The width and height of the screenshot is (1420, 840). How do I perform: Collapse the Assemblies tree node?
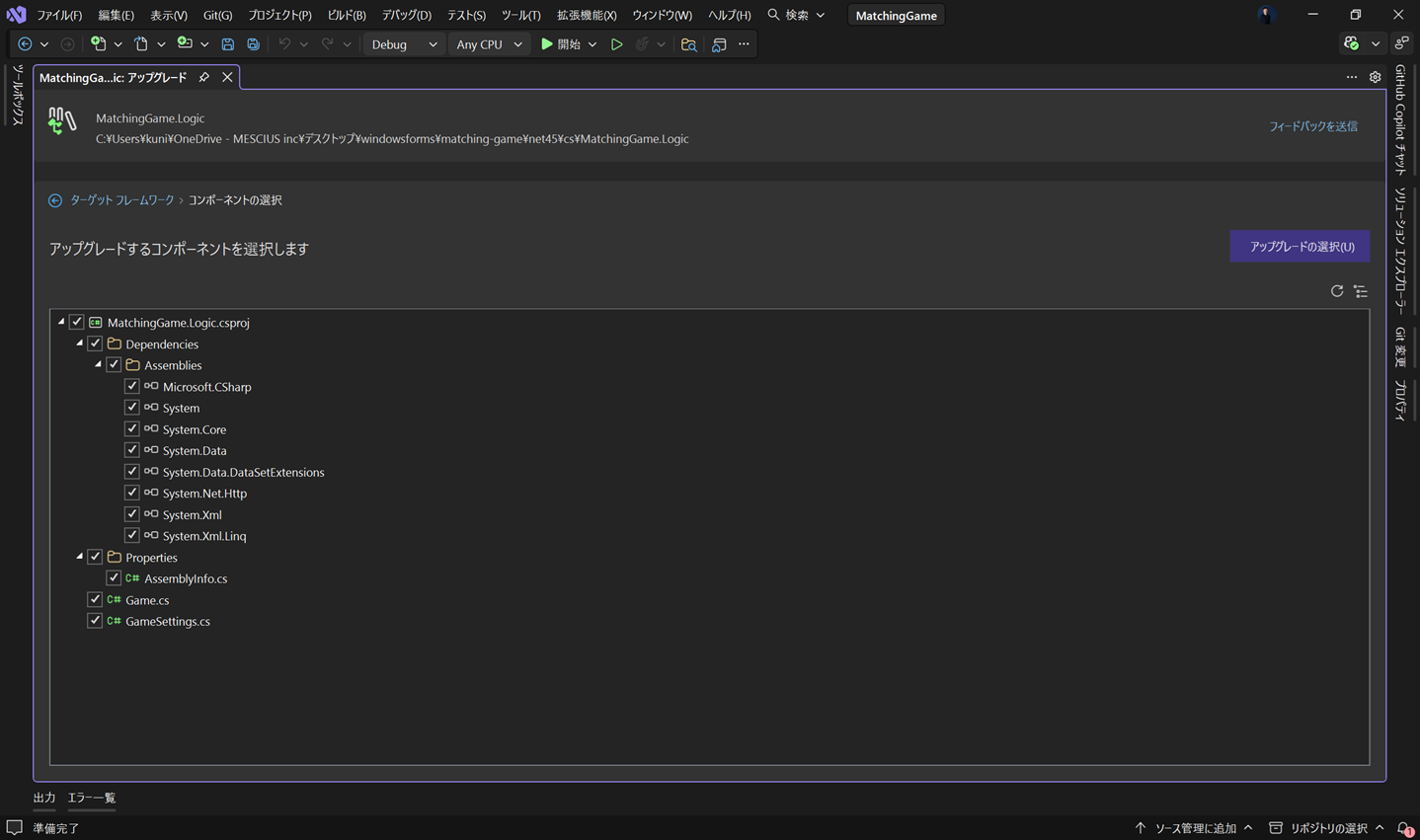98,365
